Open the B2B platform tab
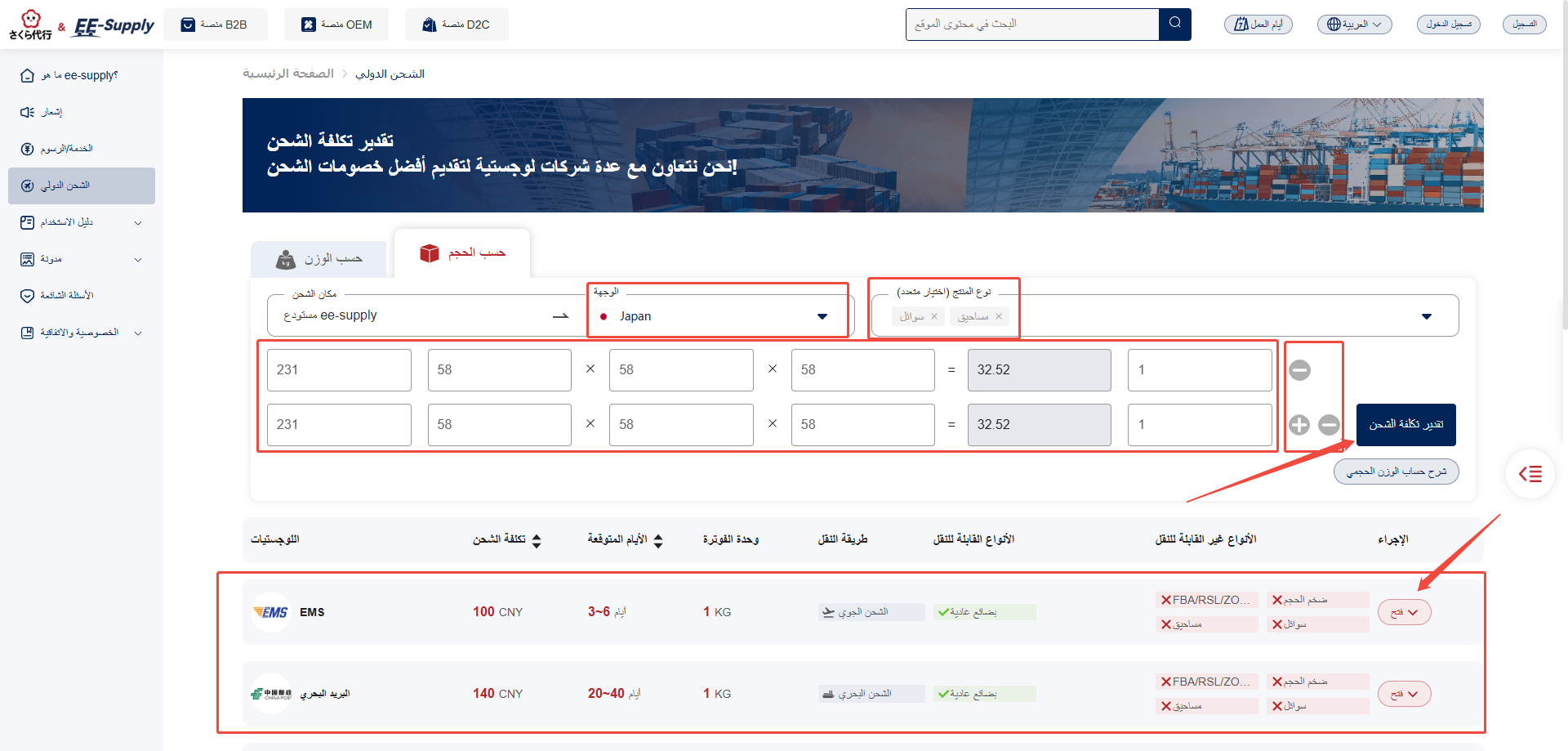Image resolution: width=1568 pixels, height=751 pixels. (216, 25)
